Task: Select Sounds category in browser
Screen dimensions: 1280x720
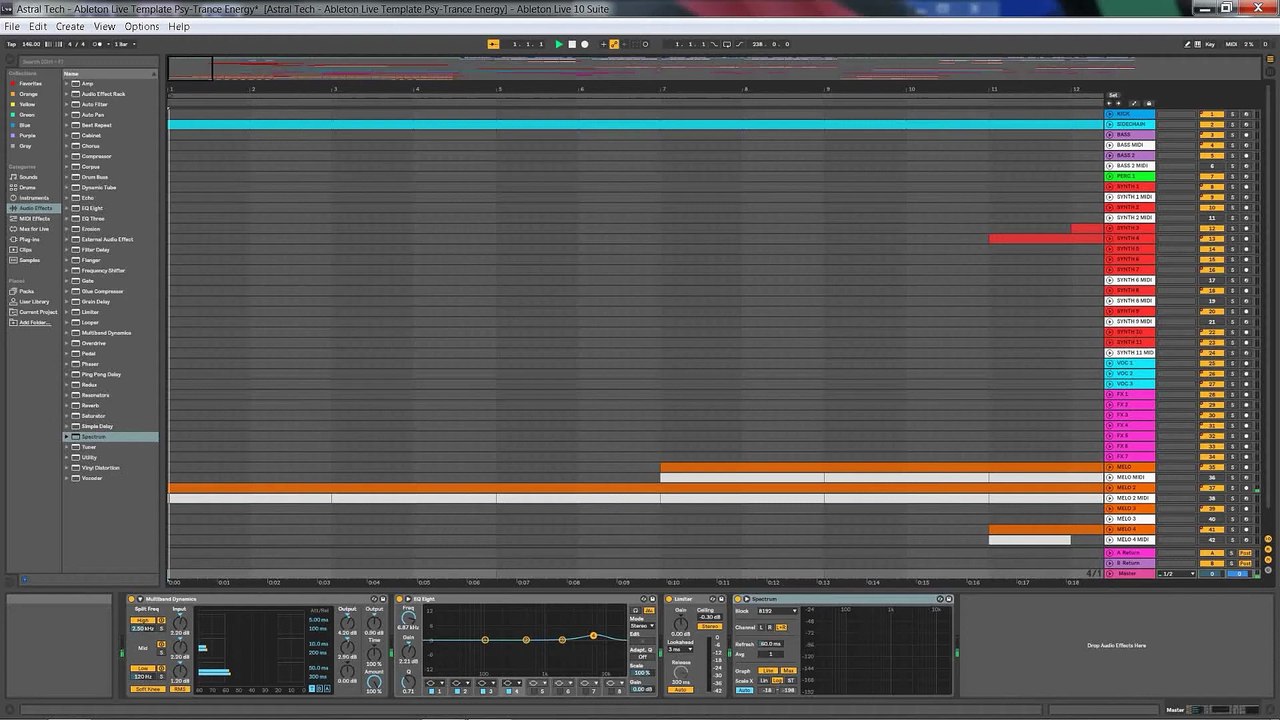Action: (28, 177)
